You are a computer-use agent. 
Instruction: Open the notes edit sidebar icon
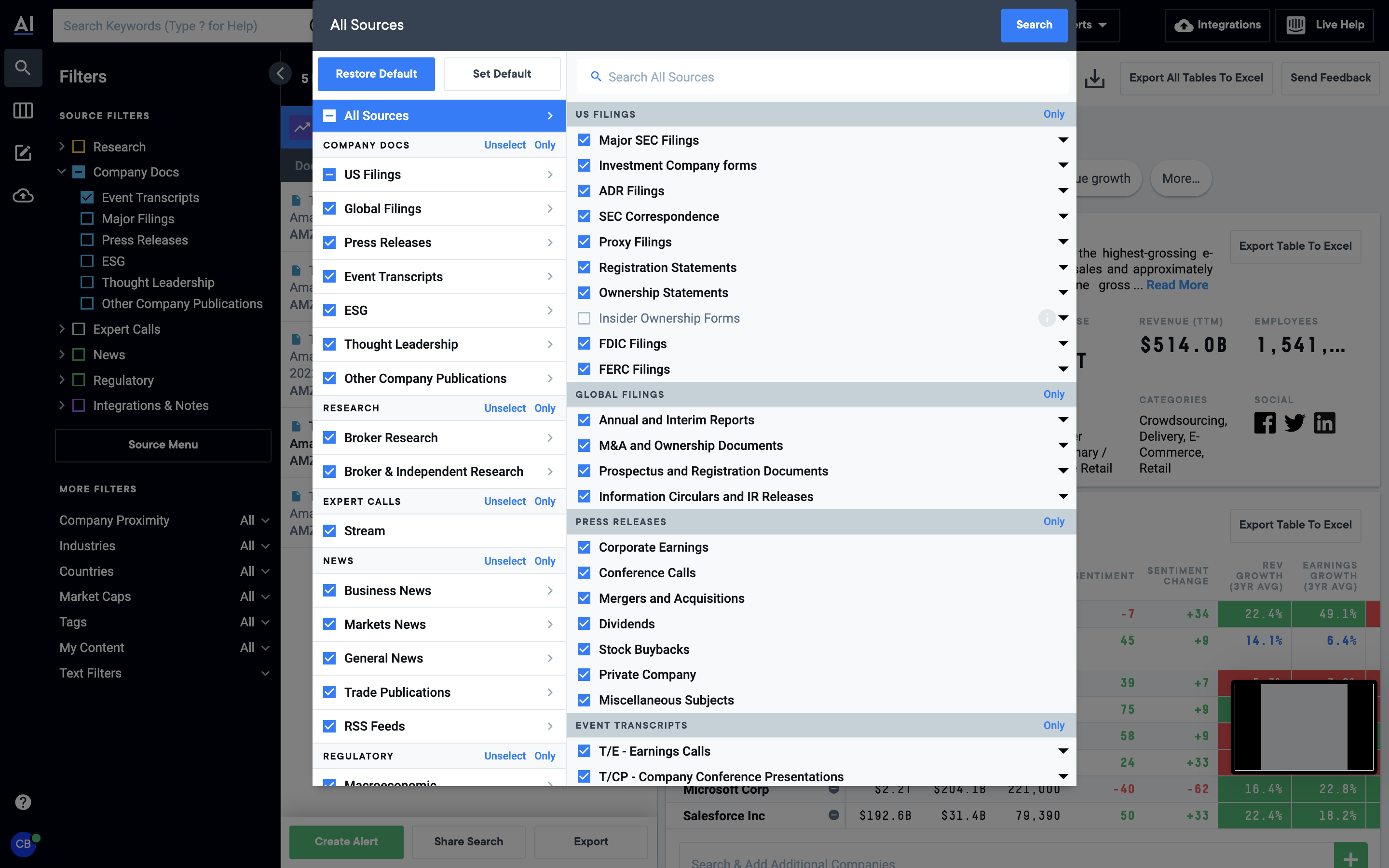[23, 153]
